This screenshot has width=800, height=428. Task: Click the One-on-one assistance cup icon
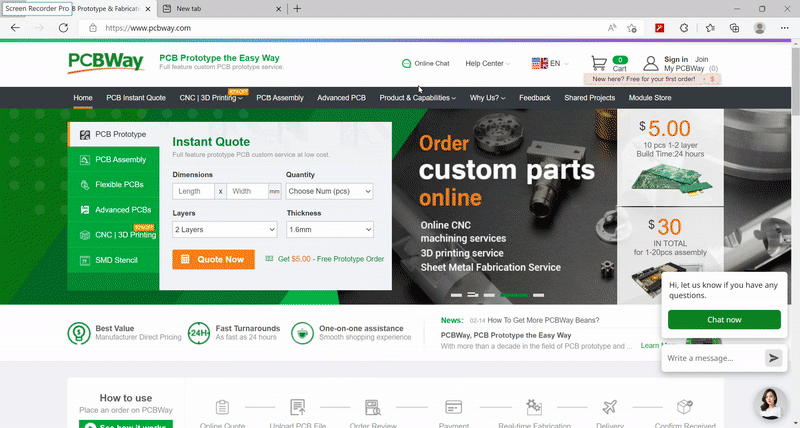(303, 333)
